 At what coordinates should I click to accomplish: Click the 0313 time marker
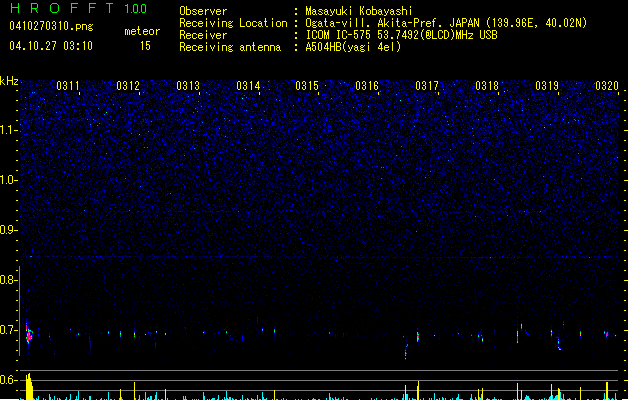coord(188,86)
